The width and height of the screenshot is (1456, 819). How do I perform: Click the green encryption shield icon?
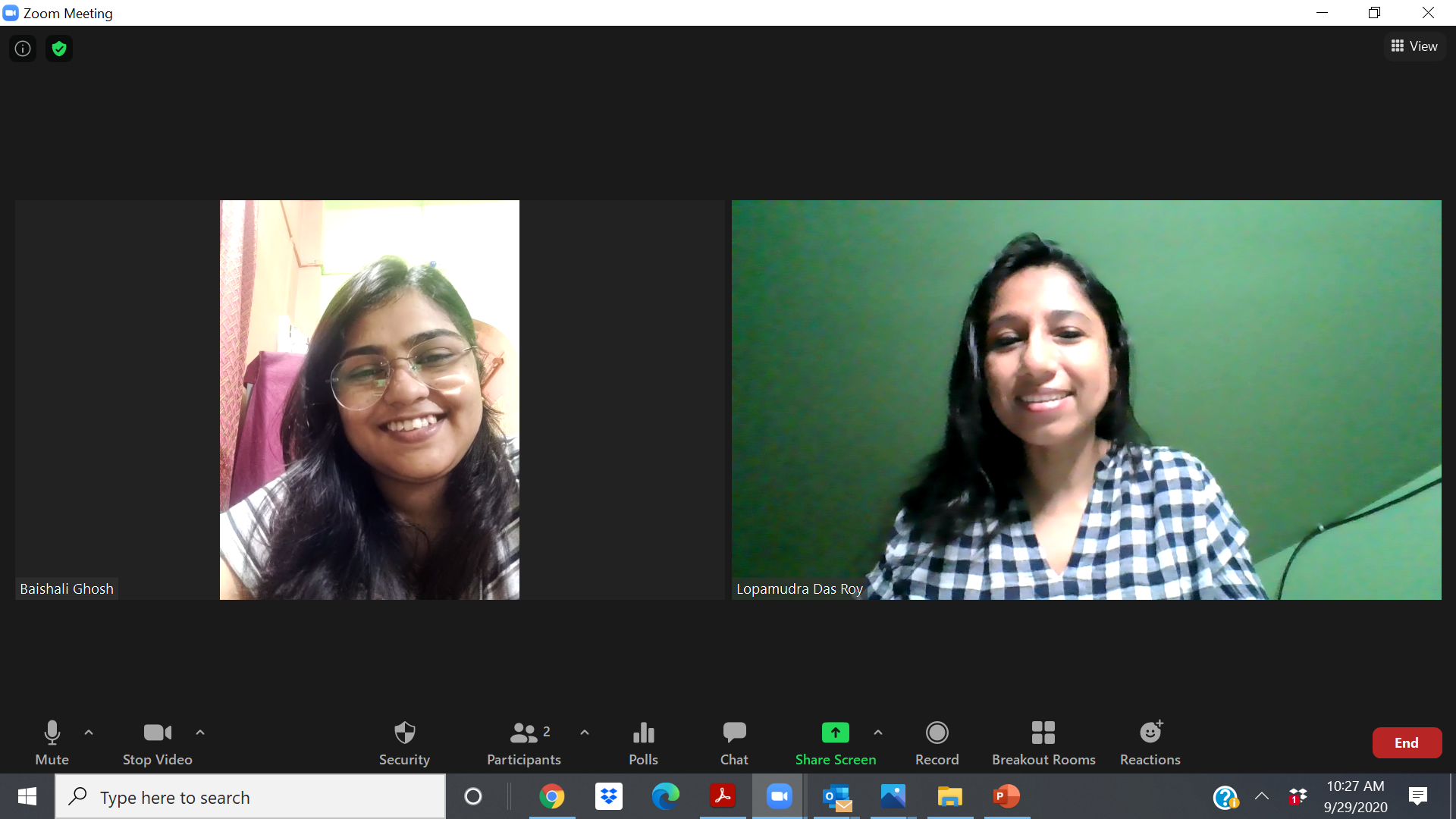[59, 48]
